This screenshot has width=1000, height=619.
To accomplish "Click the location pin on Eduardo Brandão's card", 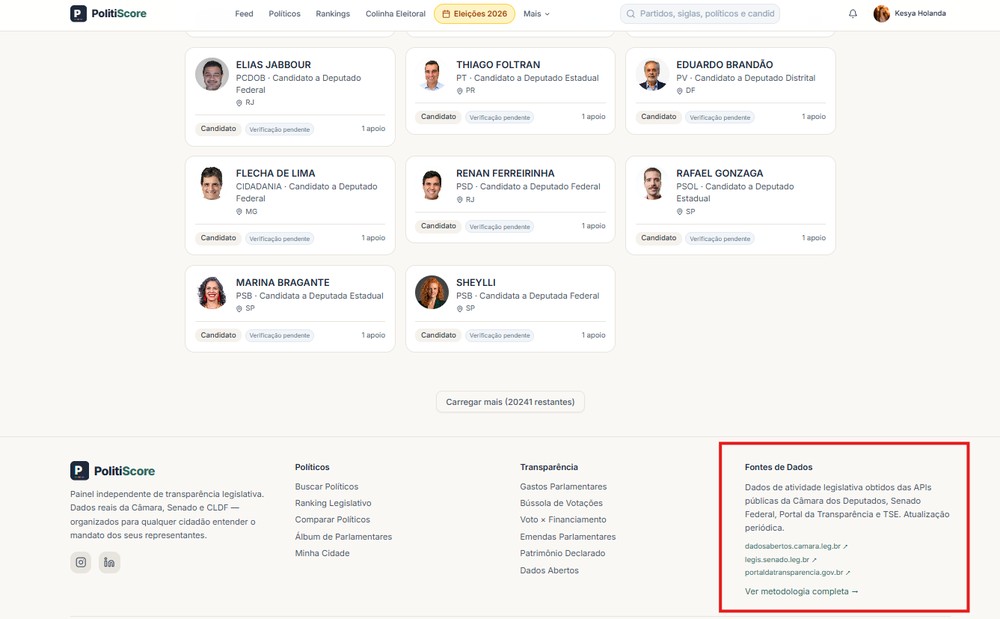I will [x=679, y=91].
